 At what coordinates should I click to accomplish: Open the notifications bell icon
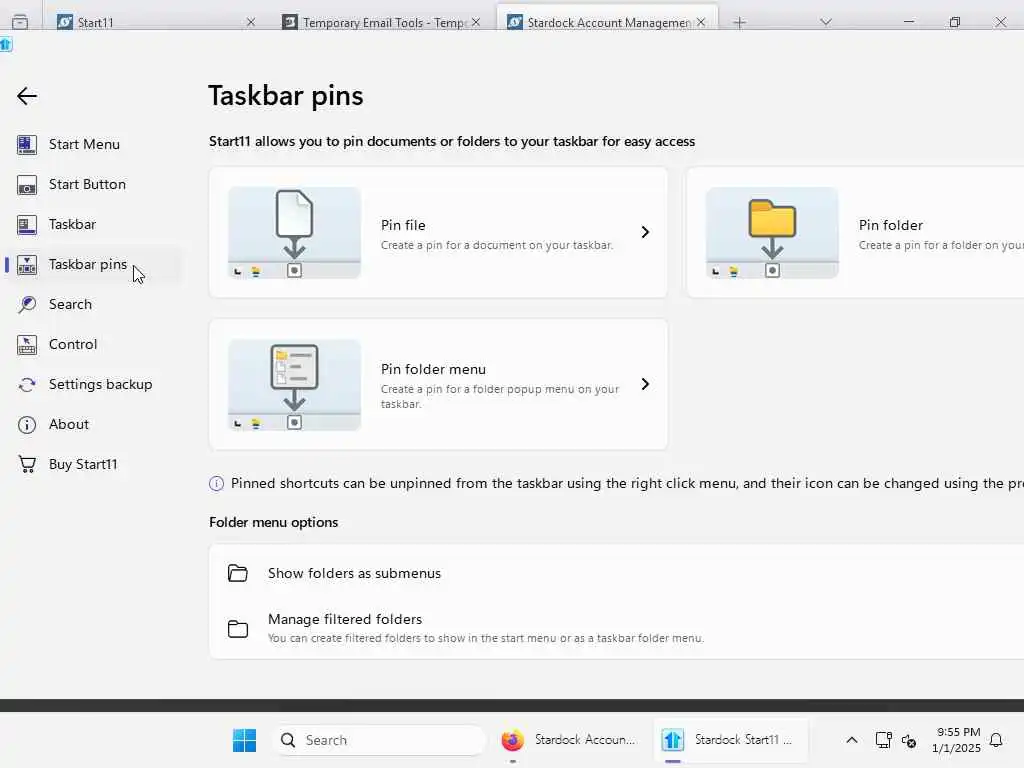point(996,740)
